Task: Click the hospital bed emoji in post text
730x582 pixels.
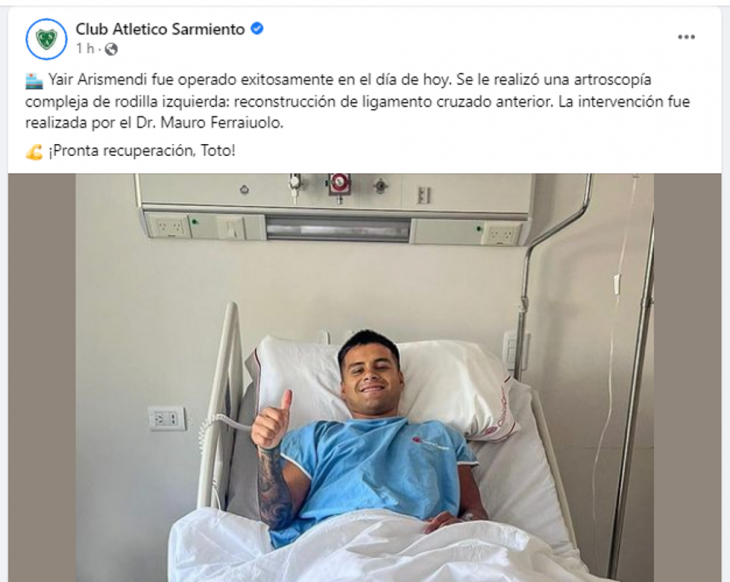Action: tap(34, 81)
